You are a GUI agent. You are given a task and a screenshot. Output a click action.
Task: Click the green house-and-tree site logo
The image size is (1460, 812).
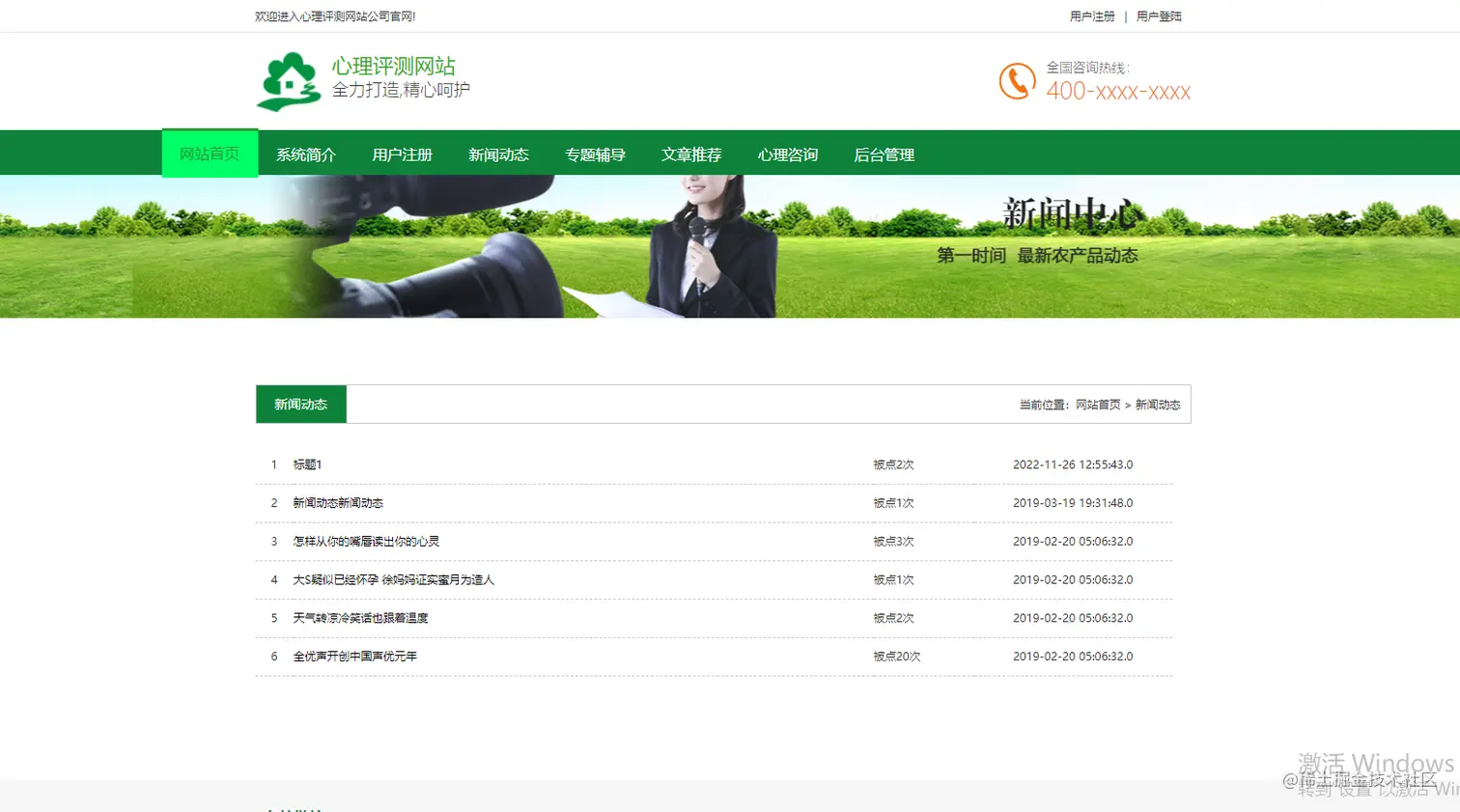pyautogui.click(x=288, y=81)
